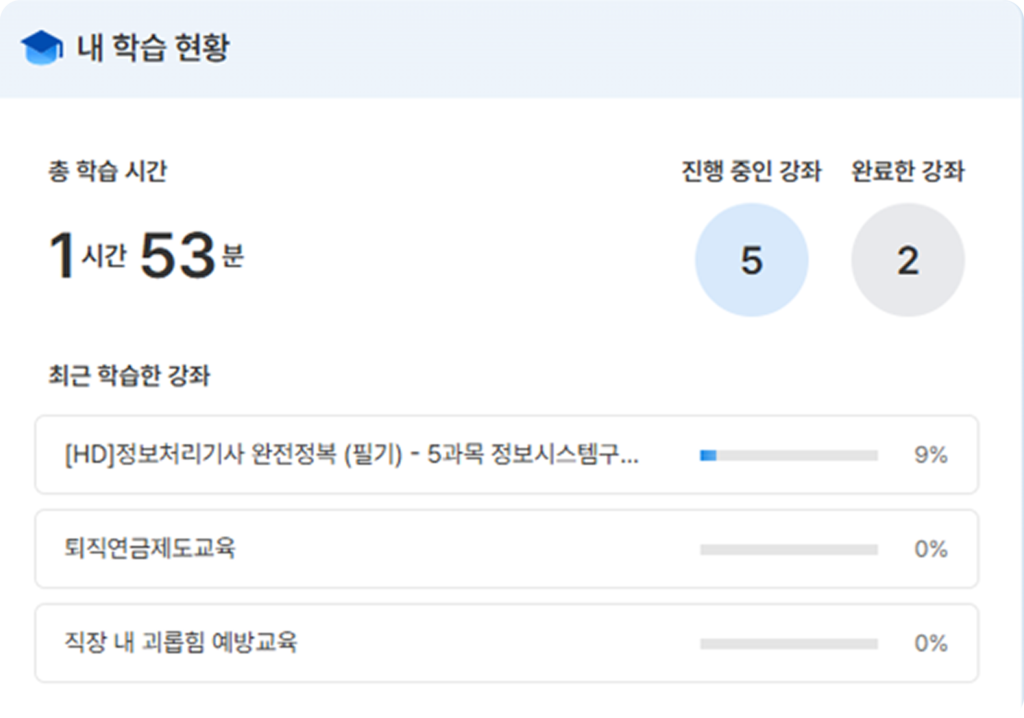1024x718 pixels.
Task: Click 0% label of 퇴직연금제도교육 course
Action: 930,549
